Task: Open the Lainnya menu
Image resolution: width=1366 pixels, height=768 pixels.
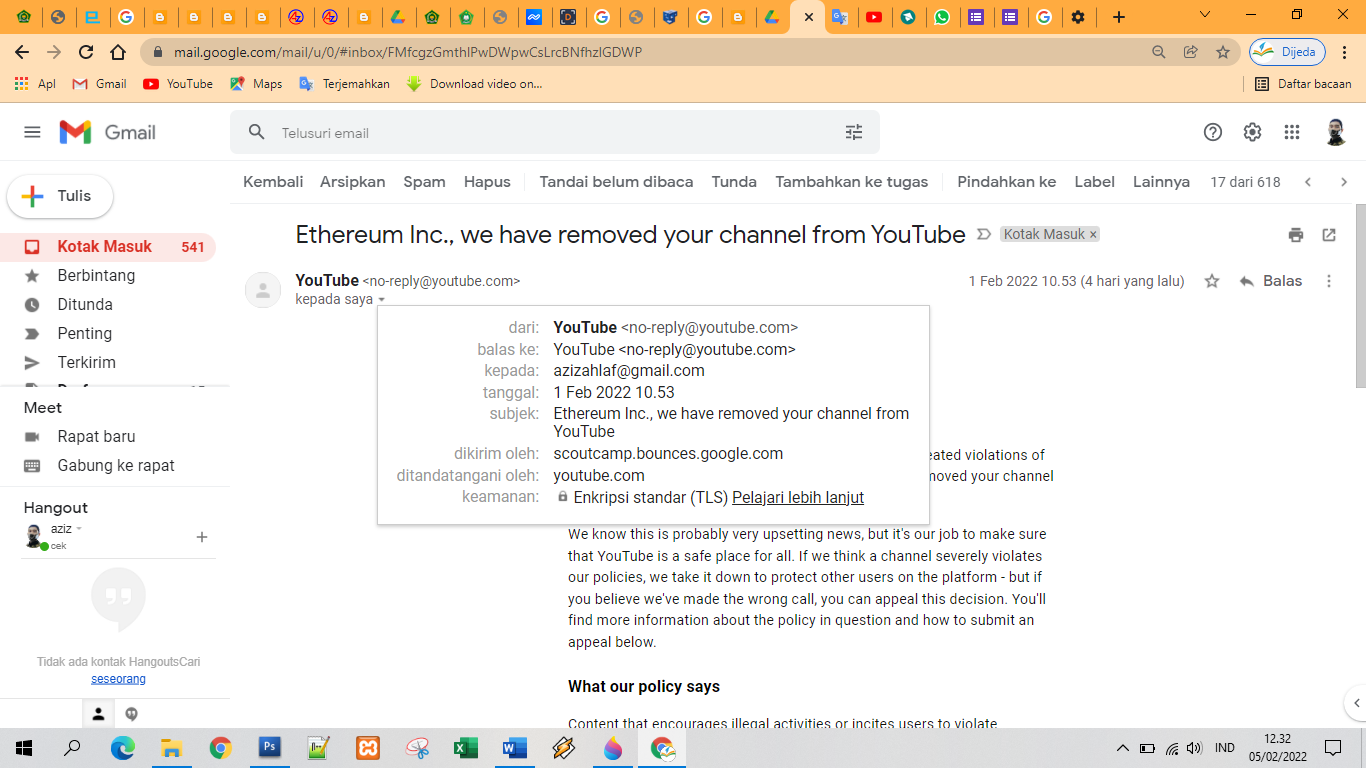Action: [x=1161, y=182]
